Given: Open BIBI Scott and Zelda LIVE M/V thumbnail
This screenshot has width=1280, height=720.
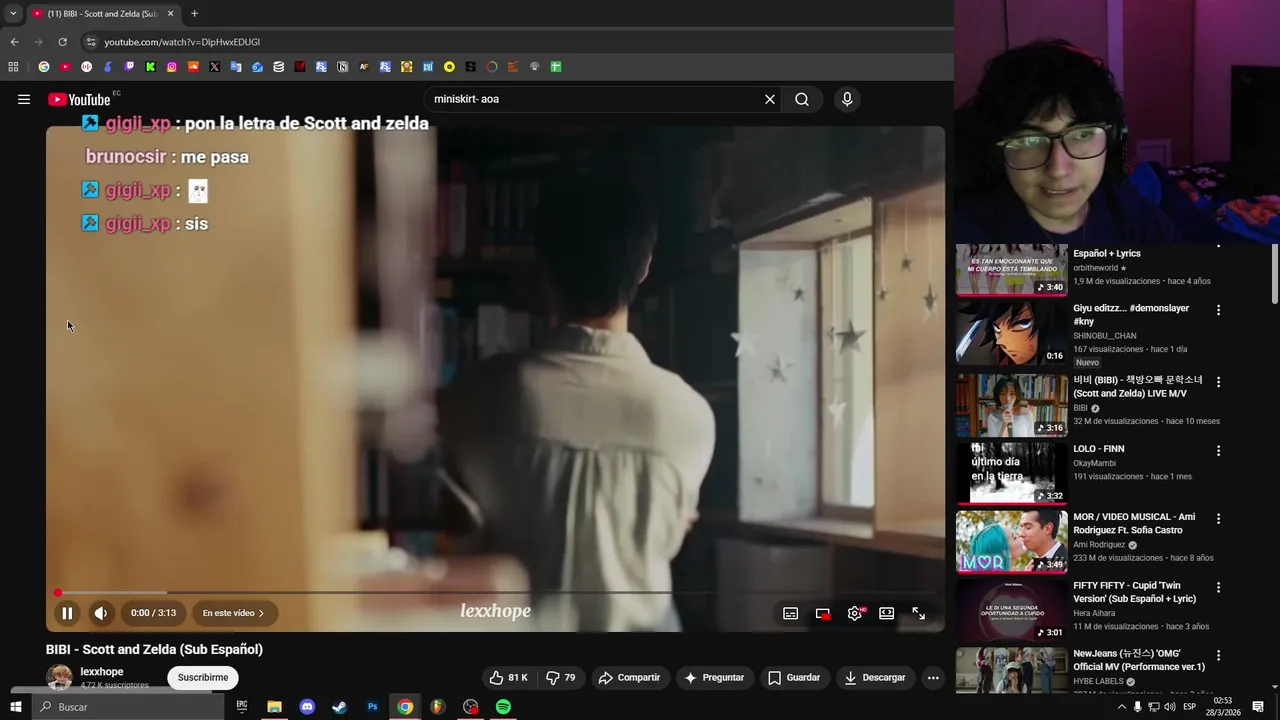Looking at the screenshot, I should [x=1012, y=405].
